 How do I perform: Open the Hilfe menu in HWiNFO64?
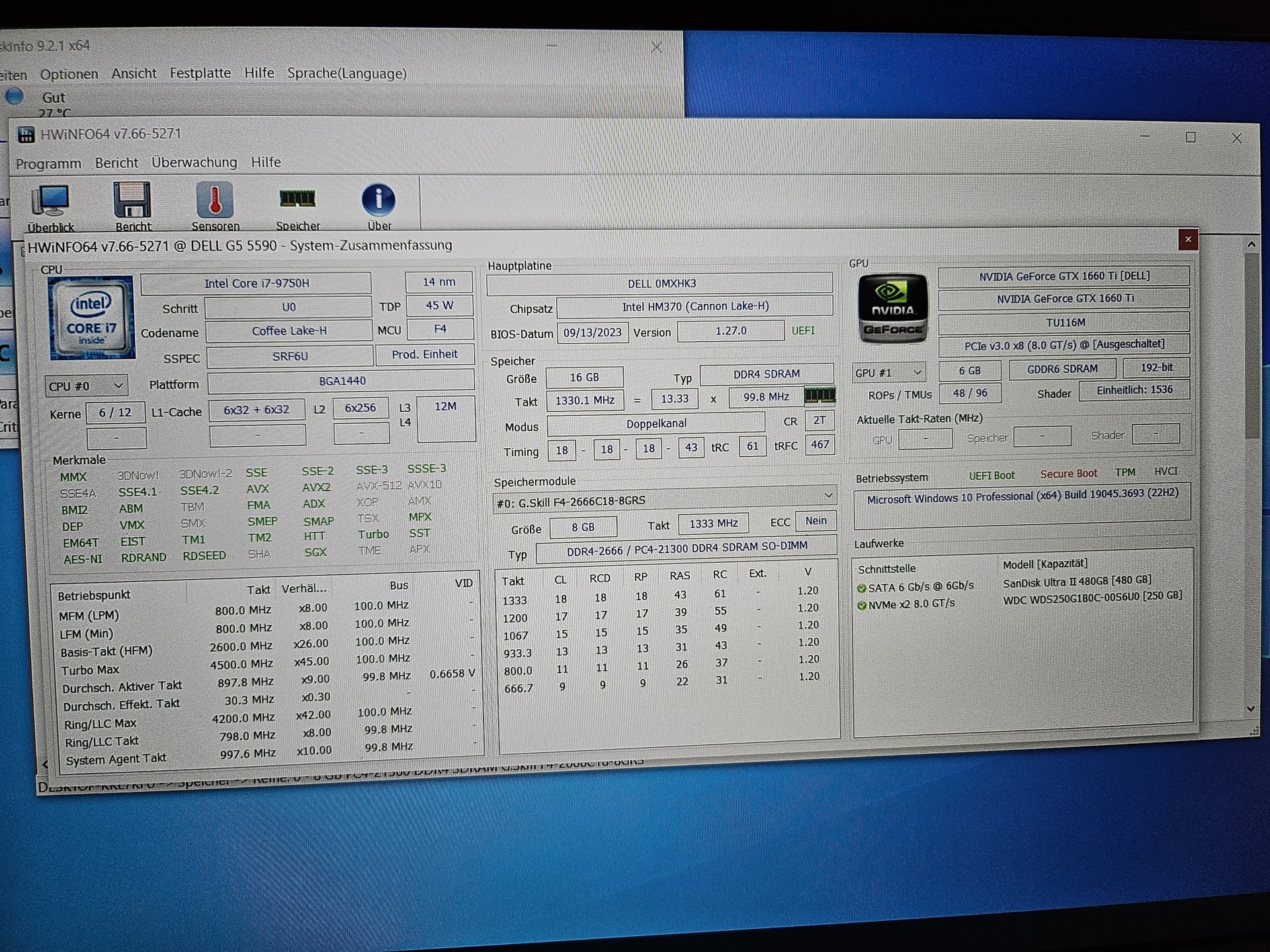coord(266,162)
